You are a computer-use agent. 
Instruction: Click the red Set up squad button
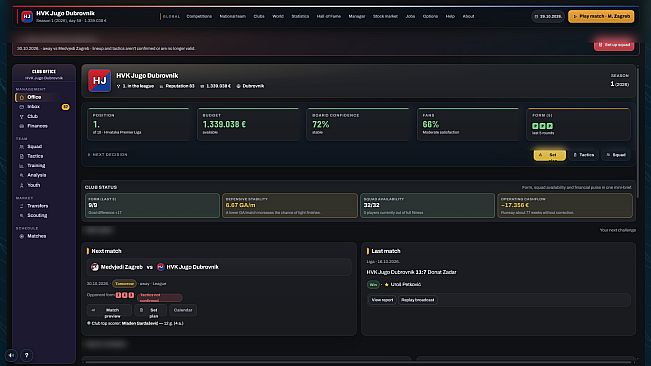(614, 45)
